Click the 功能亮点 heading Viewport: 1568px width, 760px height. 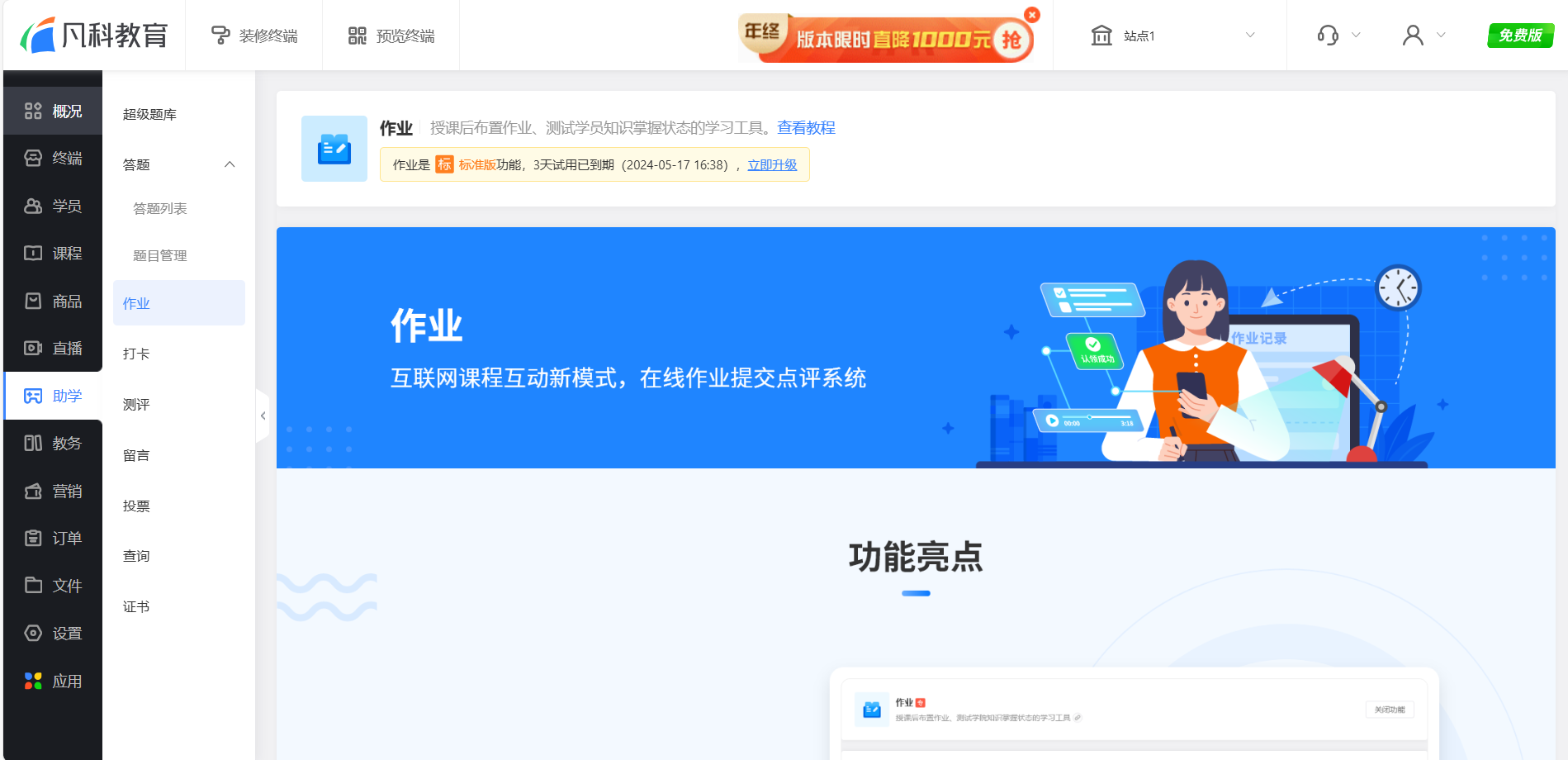916,557
